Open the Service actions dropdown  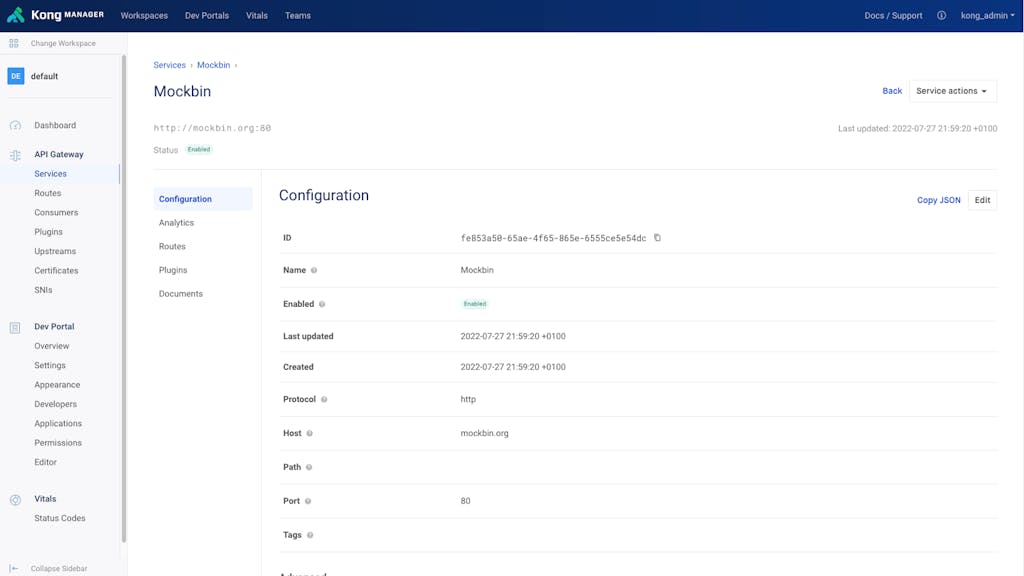pos(952,91)
